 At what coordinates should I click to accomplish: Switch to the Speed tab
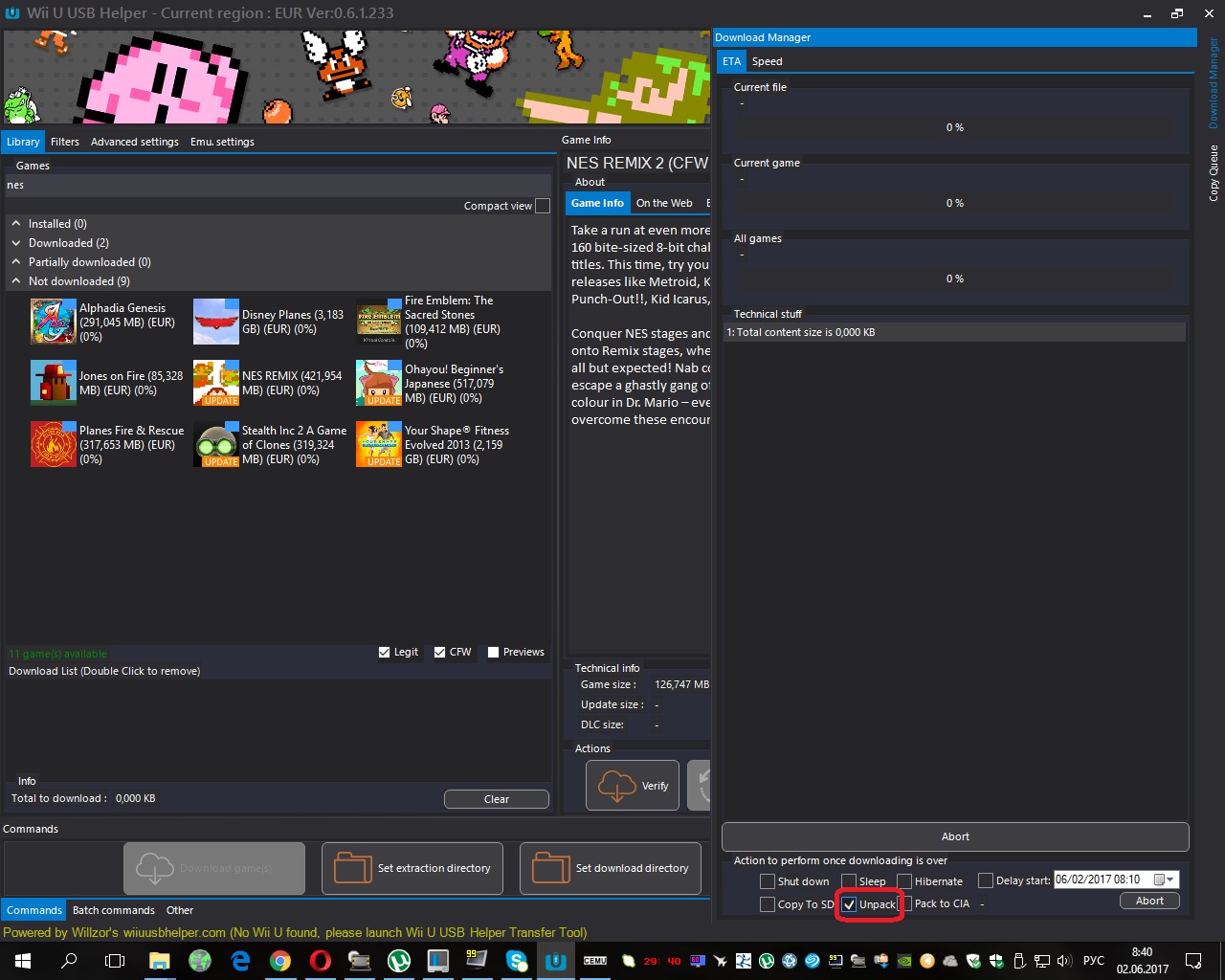tap(767, 61)
